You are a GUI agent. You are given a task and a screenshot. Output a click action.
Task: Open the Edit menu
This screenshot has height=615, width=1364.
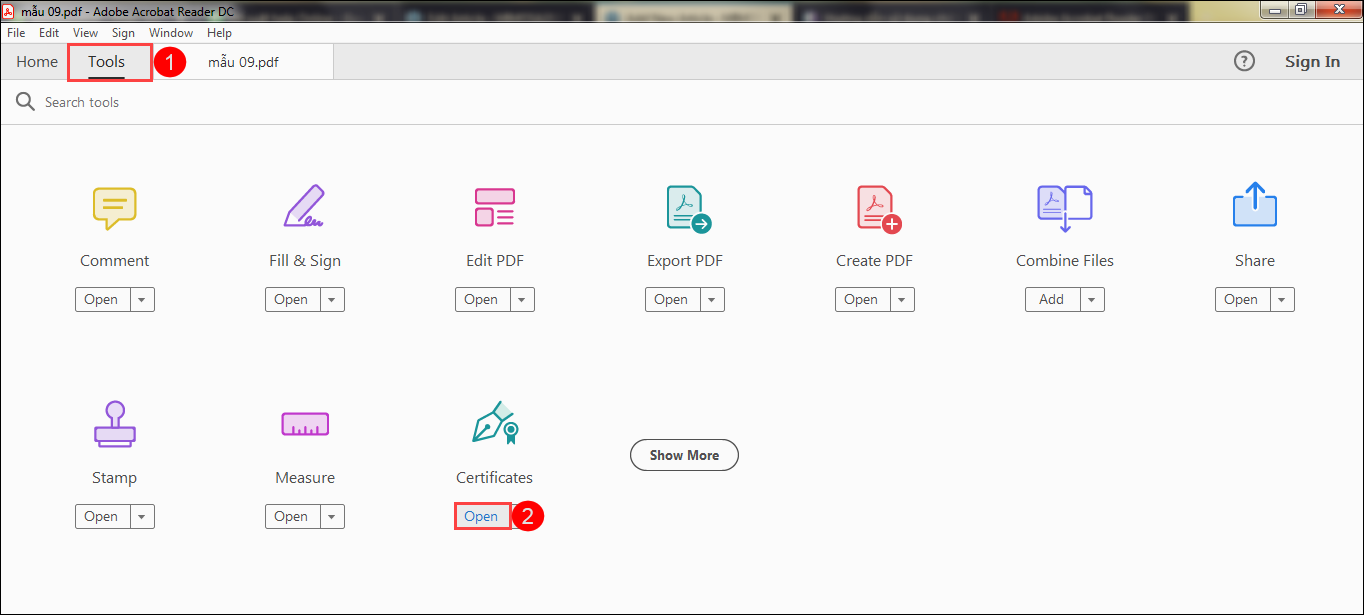tap(49, 33)
